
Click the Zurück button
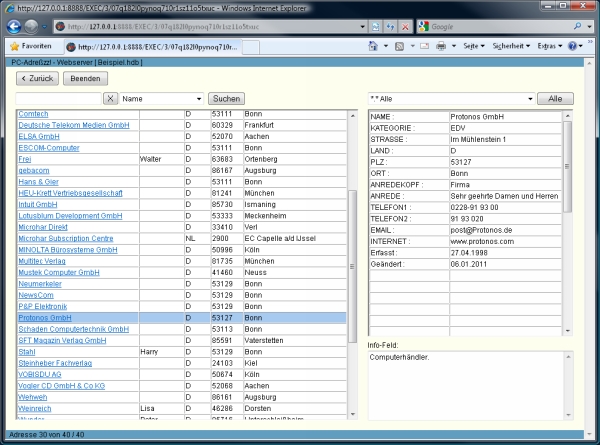click(x=38, y=78)
